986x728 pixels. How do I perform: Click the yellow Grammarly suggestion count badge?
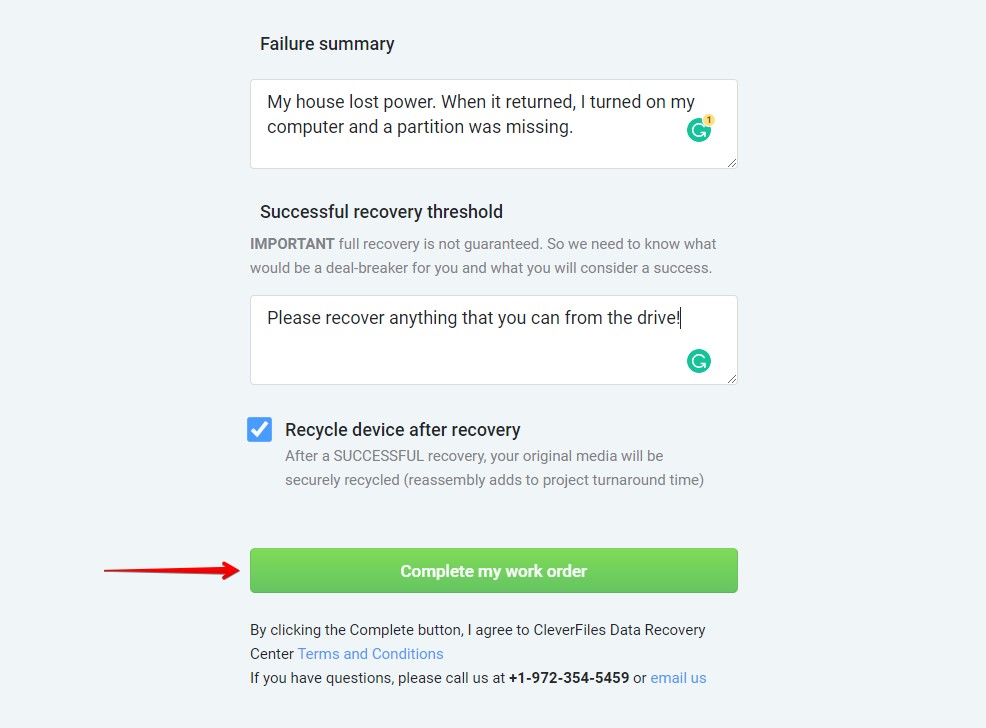(709, 119)
